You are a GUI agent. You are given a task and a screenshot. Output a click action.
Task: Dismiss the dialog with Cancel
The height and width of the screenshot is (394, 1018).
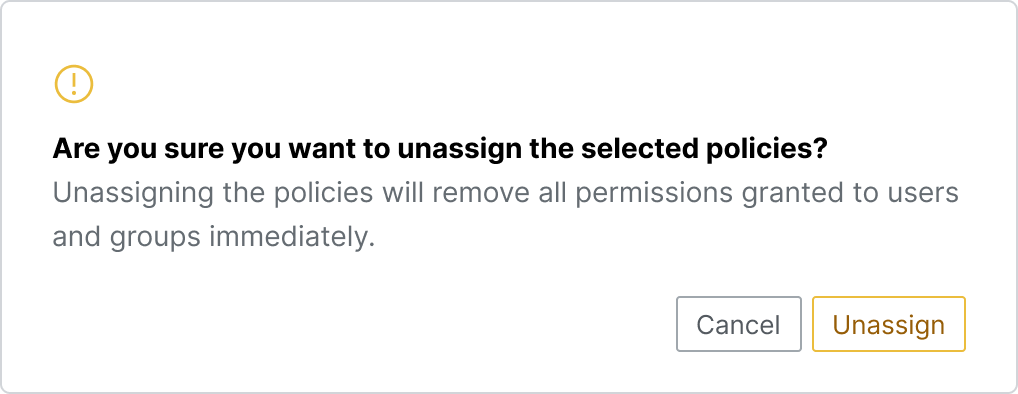click(739, 324)
